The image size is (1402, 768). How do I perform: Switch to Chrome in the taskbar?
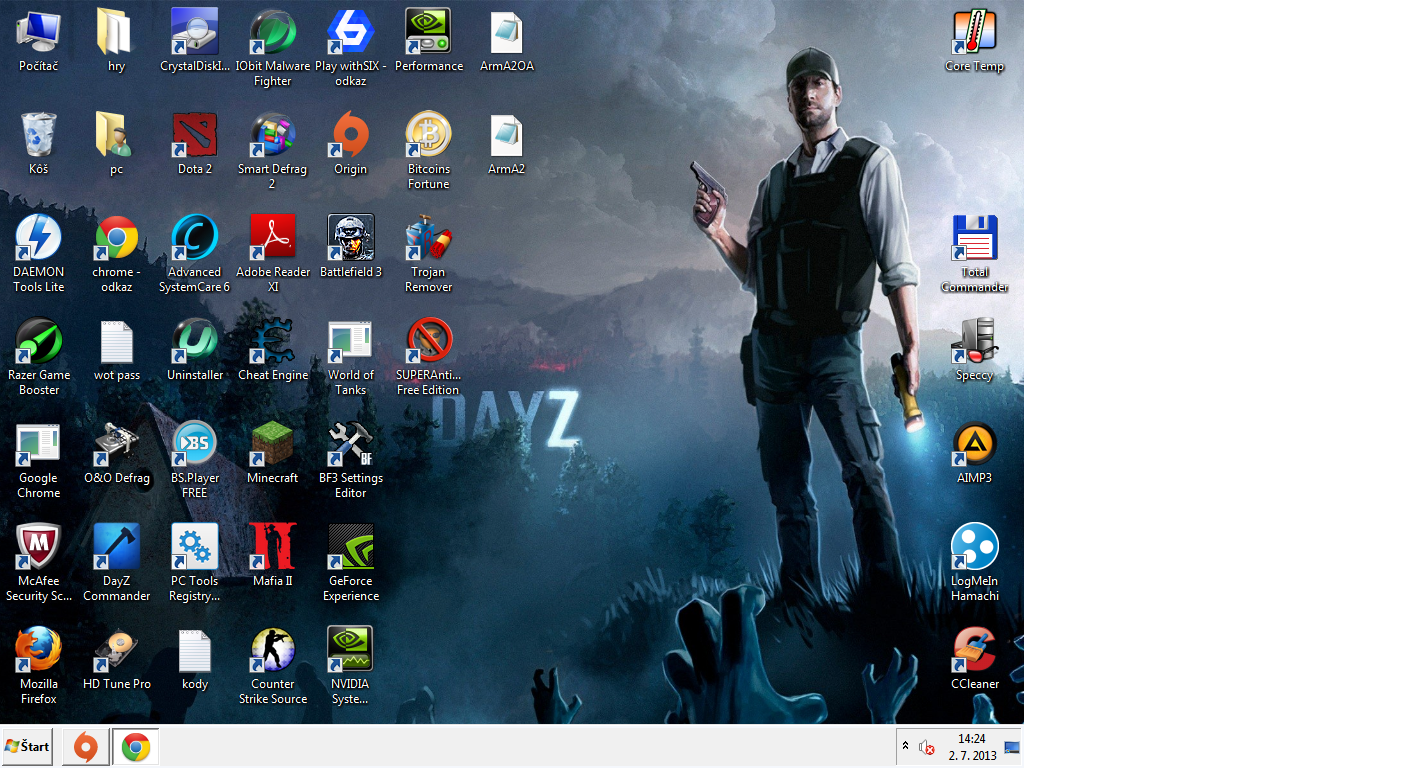(x=136, y=747)
